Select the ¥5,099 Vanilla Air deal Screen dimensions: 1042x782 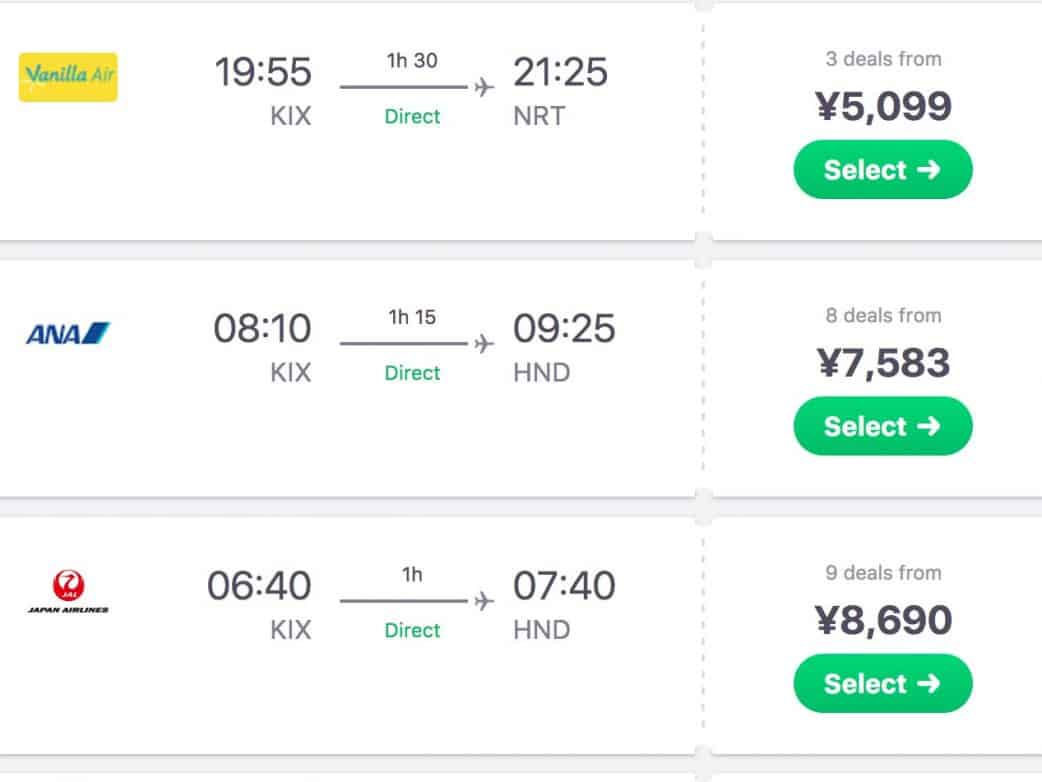point(882,170)
